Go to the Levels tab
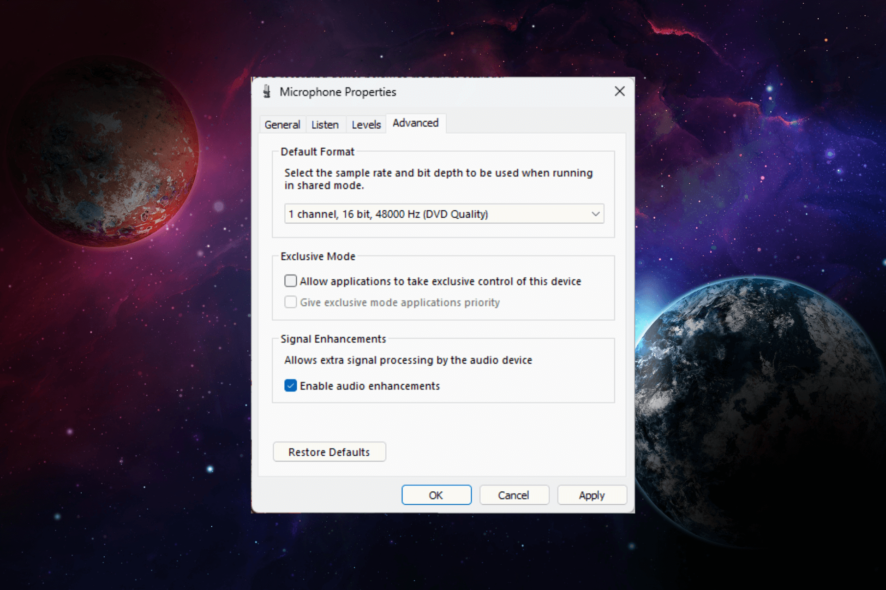The height and width of the screenshot is (590, 886). tap(366, 124)
